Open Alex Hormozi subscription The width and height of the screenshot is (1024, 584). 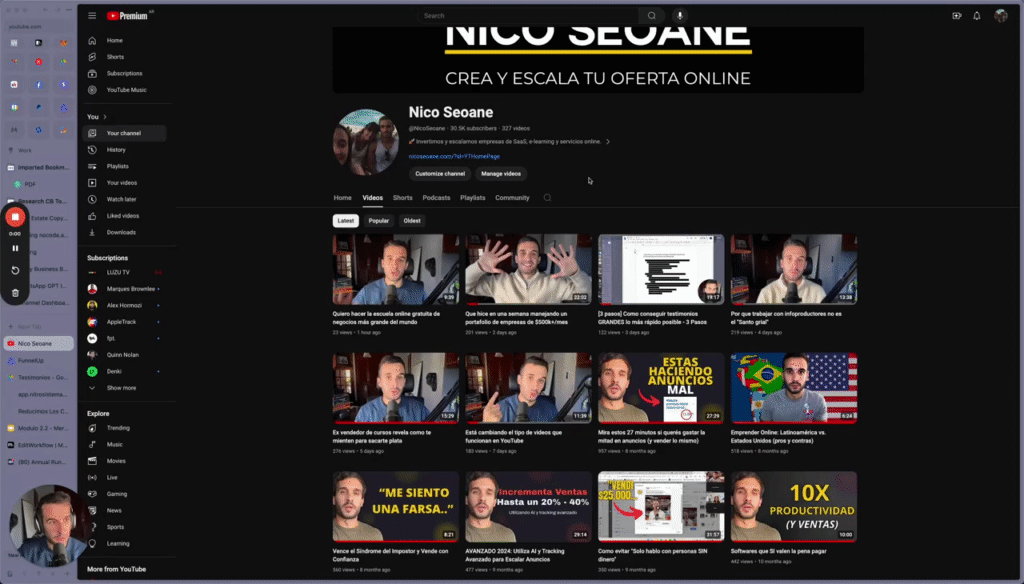(125, 305)
